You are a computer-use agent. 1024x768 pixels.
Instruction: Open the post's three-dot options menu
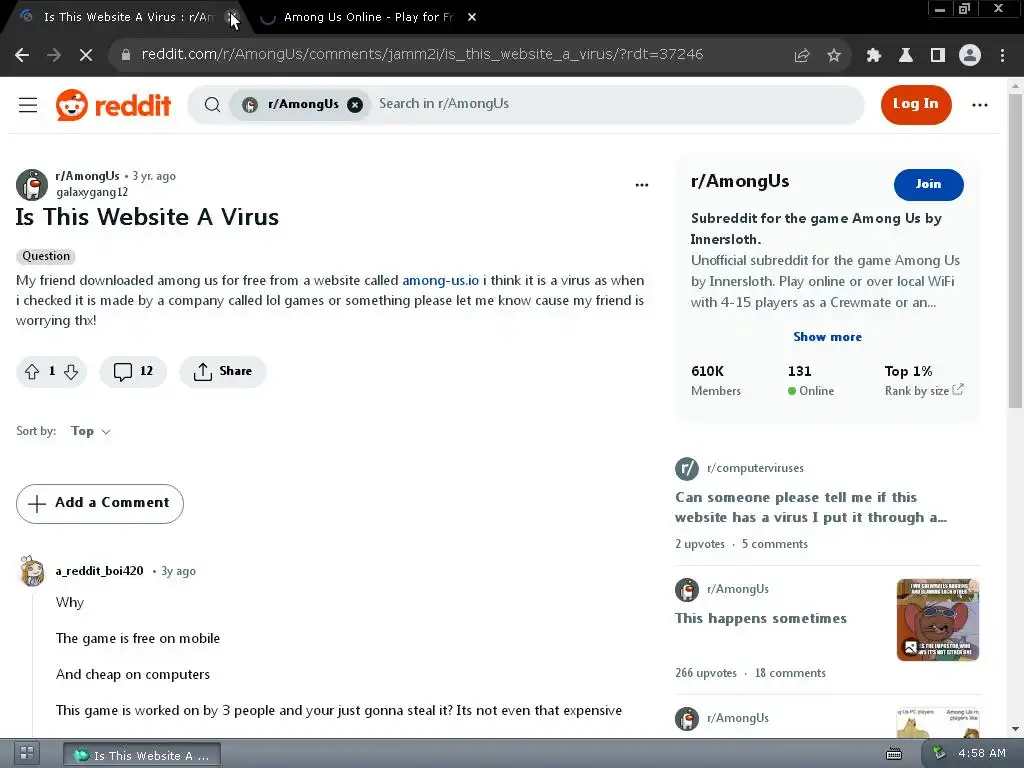click(x=642, y=185)
